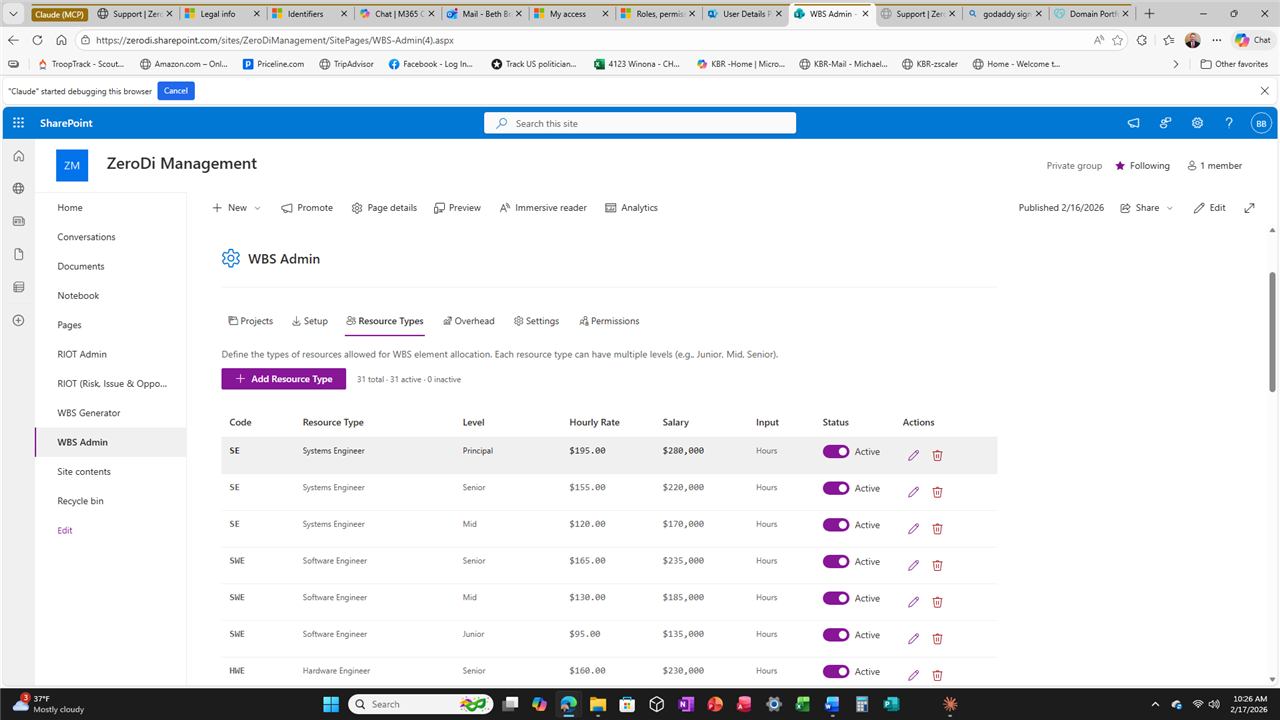
Task: Disable the Active status on Hardware Engineer Senior
Action: [x=836, y=671]
